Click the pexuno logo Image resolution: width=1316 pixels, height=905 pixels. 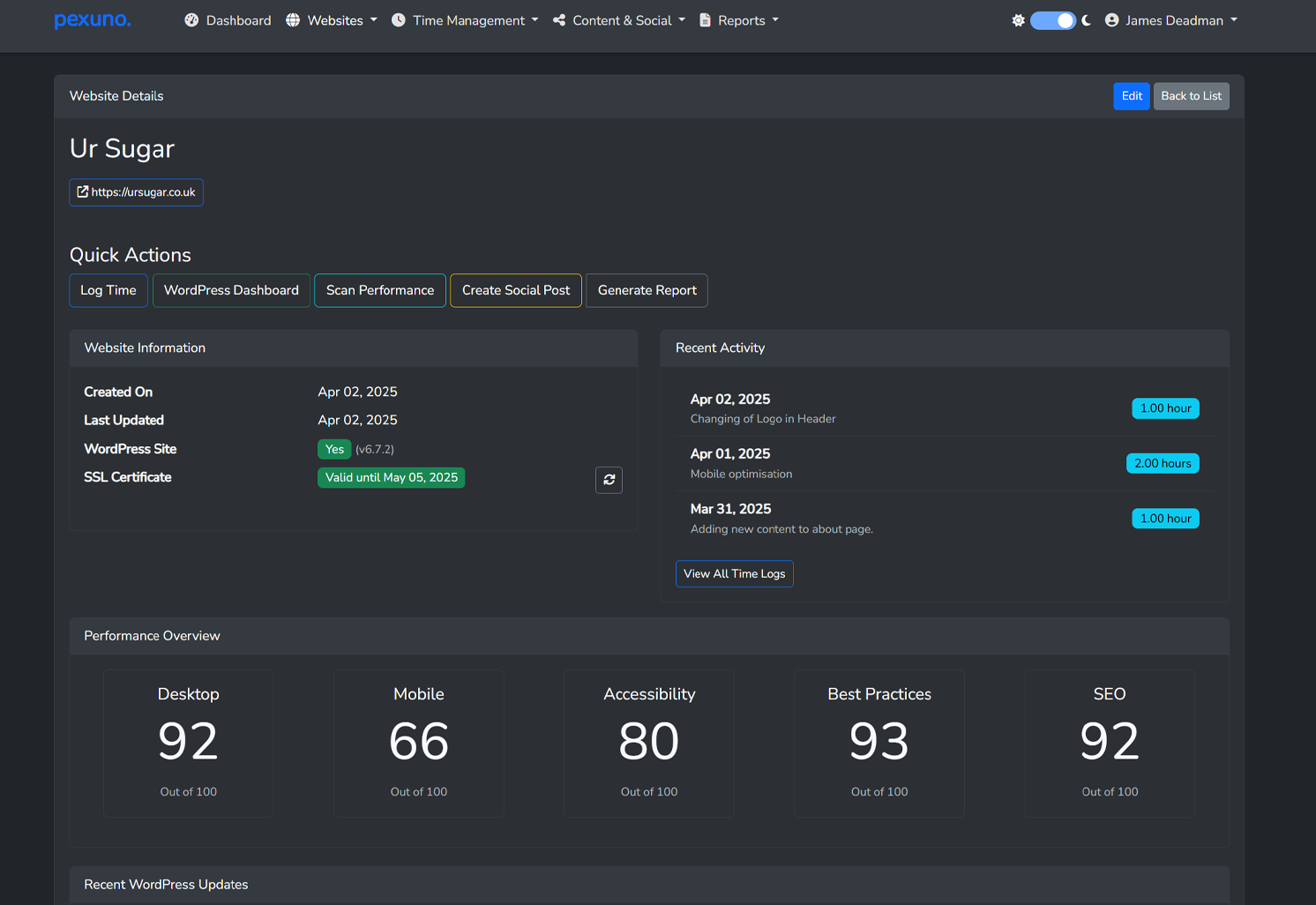(x=93, y=20)
